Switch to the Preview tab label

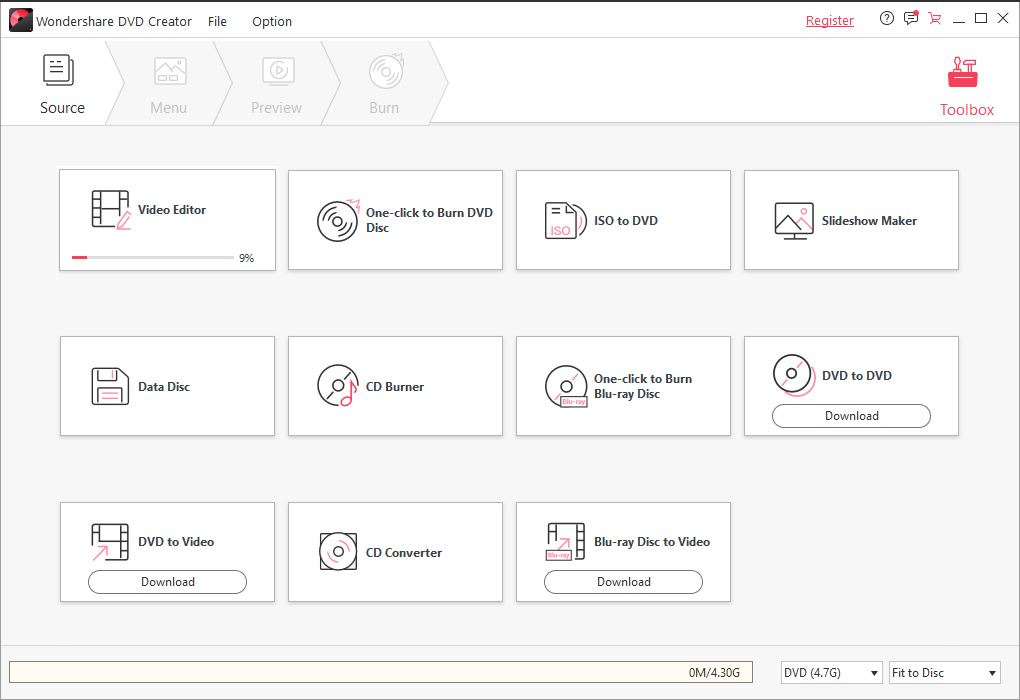[276, 108]
